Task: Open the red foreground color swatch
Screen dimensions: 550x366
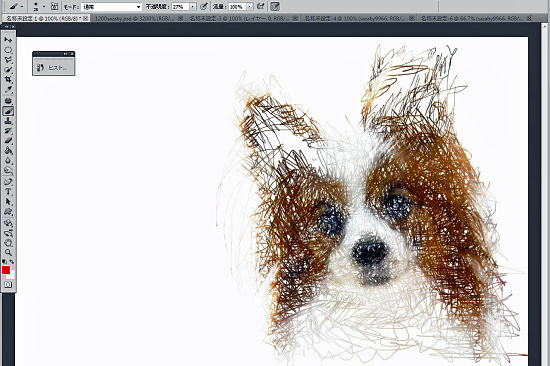Action: coord(6,270)
